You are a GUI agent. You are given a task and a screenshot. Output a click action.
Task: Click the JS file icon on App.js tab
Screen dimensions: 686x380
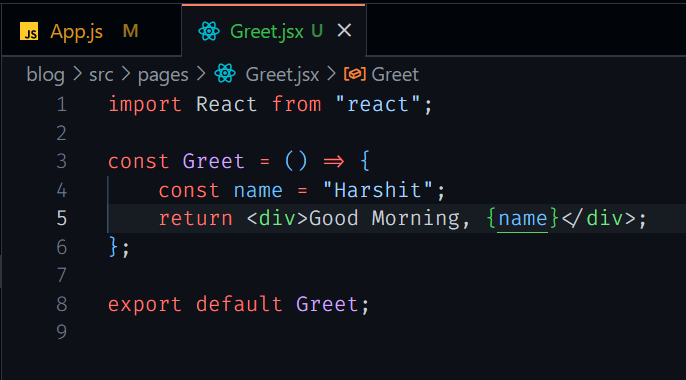click(x=29, y=31)
